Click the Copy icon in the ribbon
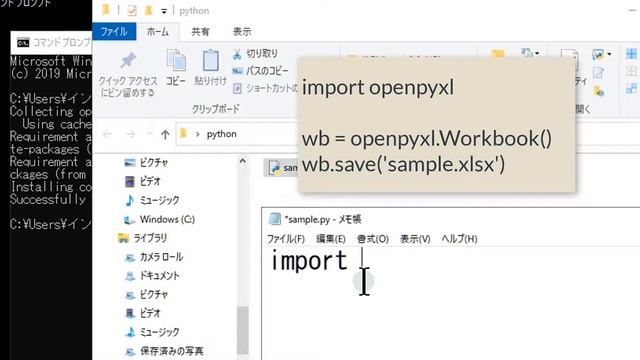 (176, 60)
